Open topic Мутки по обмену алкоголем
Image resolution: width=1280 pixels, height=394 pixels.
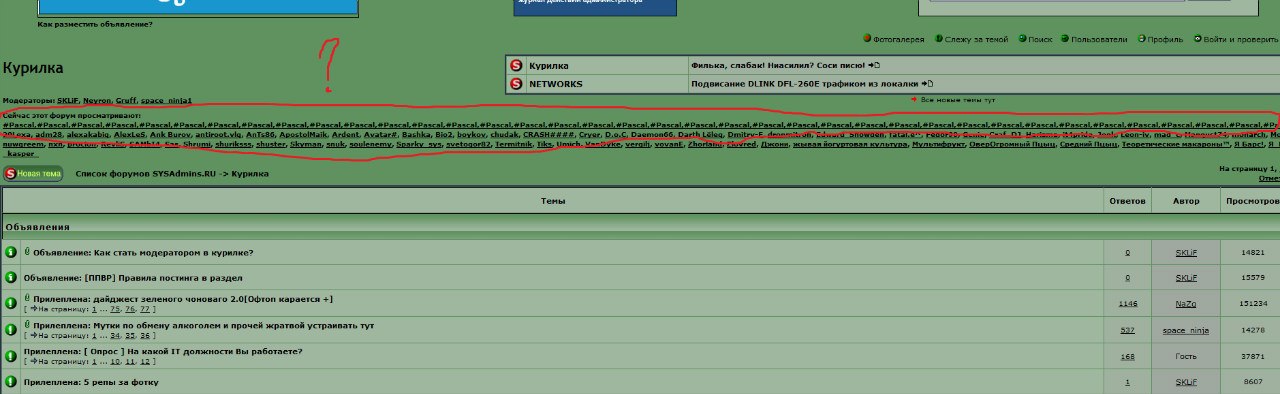click(x=235, y=326)
